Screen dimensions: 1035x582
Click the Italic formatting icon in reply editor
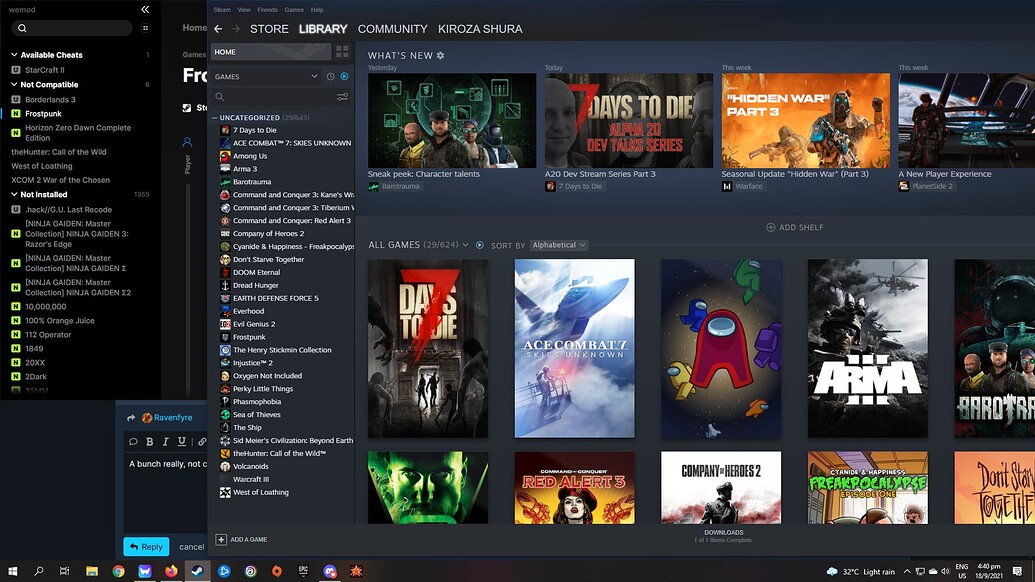[166, 441]
